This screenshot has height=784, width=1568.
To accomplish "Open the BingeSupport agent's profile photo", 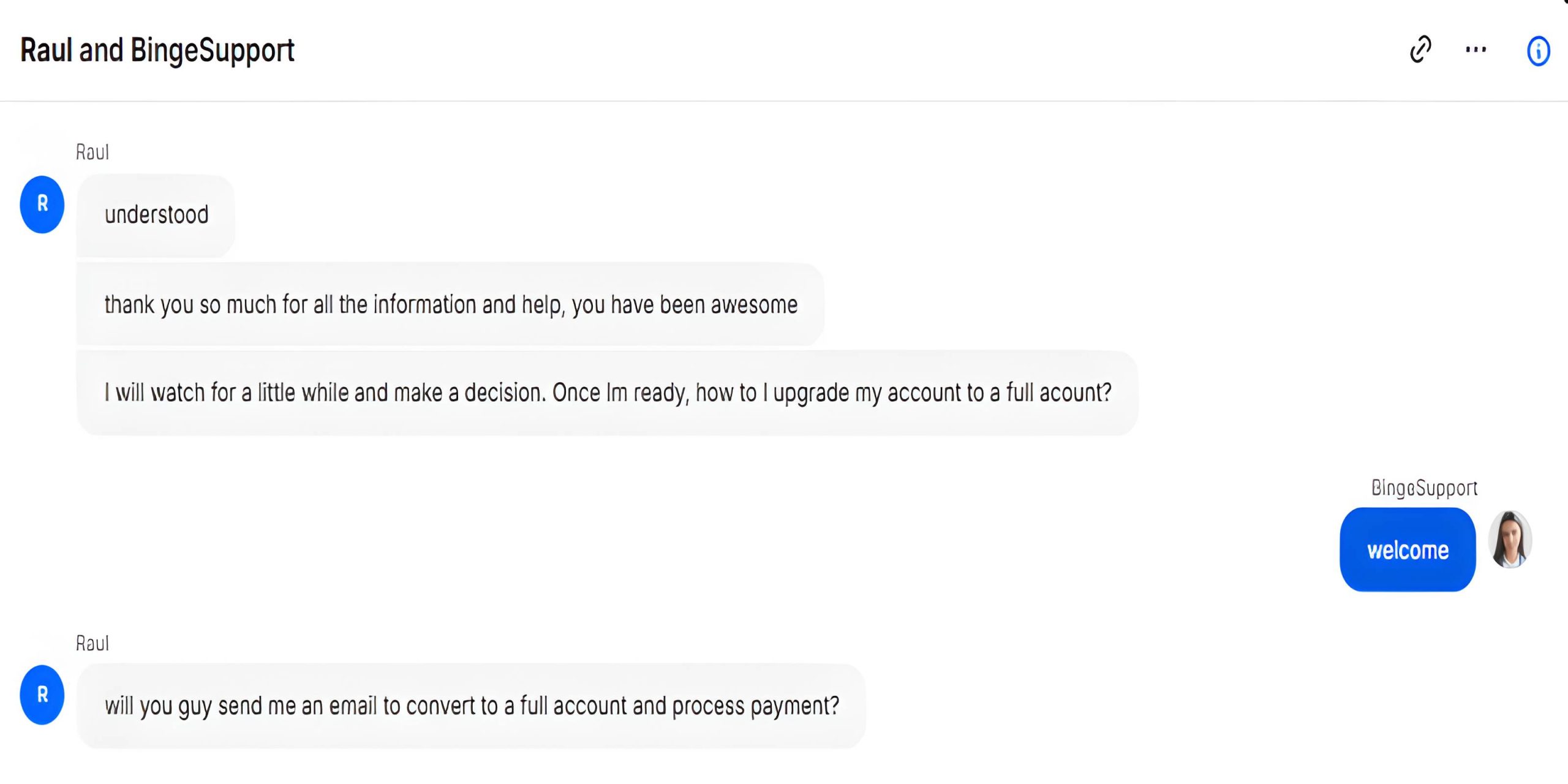I will [1510, 540].
